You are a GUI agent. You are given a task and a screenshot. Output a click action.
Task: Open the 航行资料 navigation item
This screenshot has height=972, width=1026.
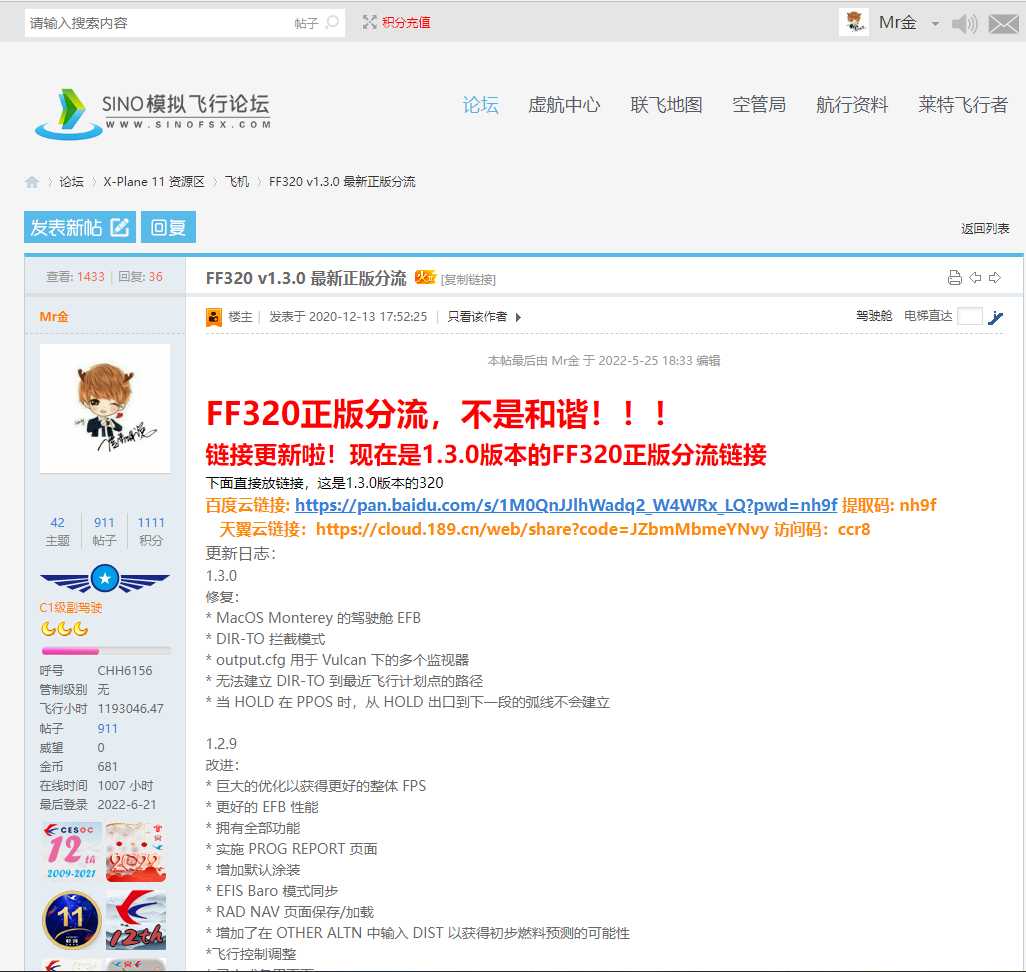852,105
